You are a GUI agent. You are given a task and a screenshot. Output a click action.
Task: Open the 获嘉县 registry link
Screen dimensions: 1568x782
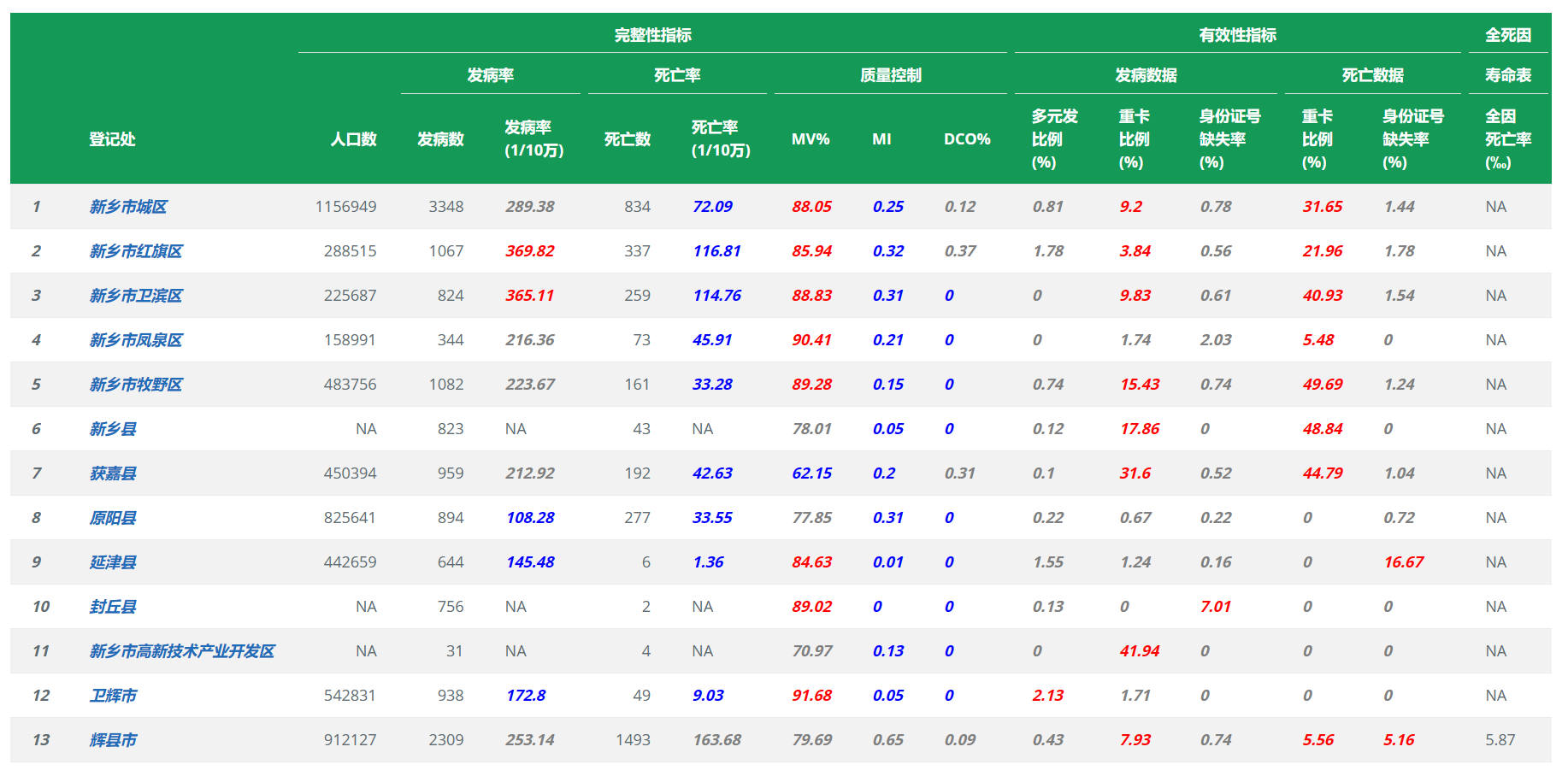click(x=113, y=473)
